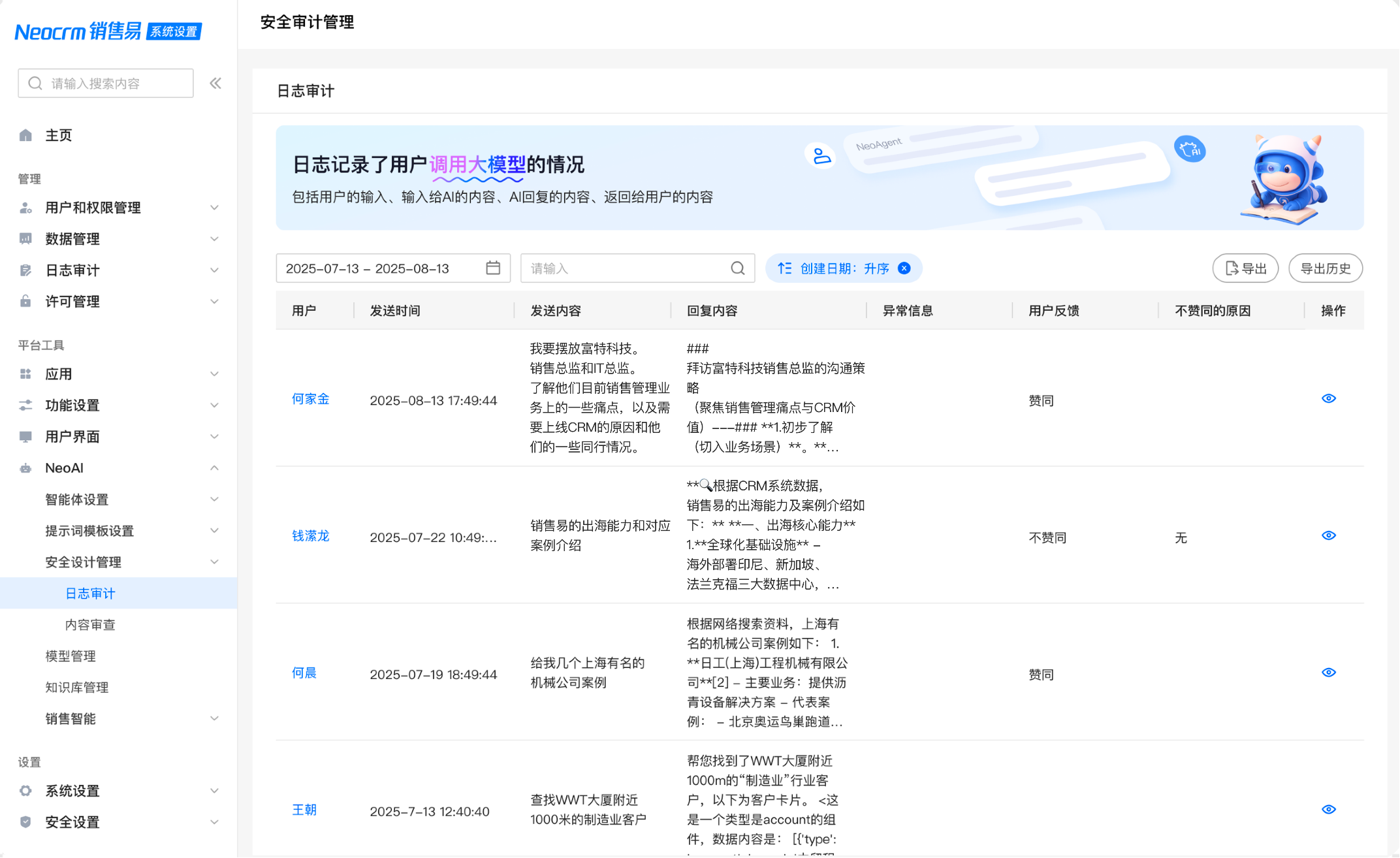Expand 提示词模板设置 submenu
1400x858 pixels.
pyautogui.click(x=214, y=531)
